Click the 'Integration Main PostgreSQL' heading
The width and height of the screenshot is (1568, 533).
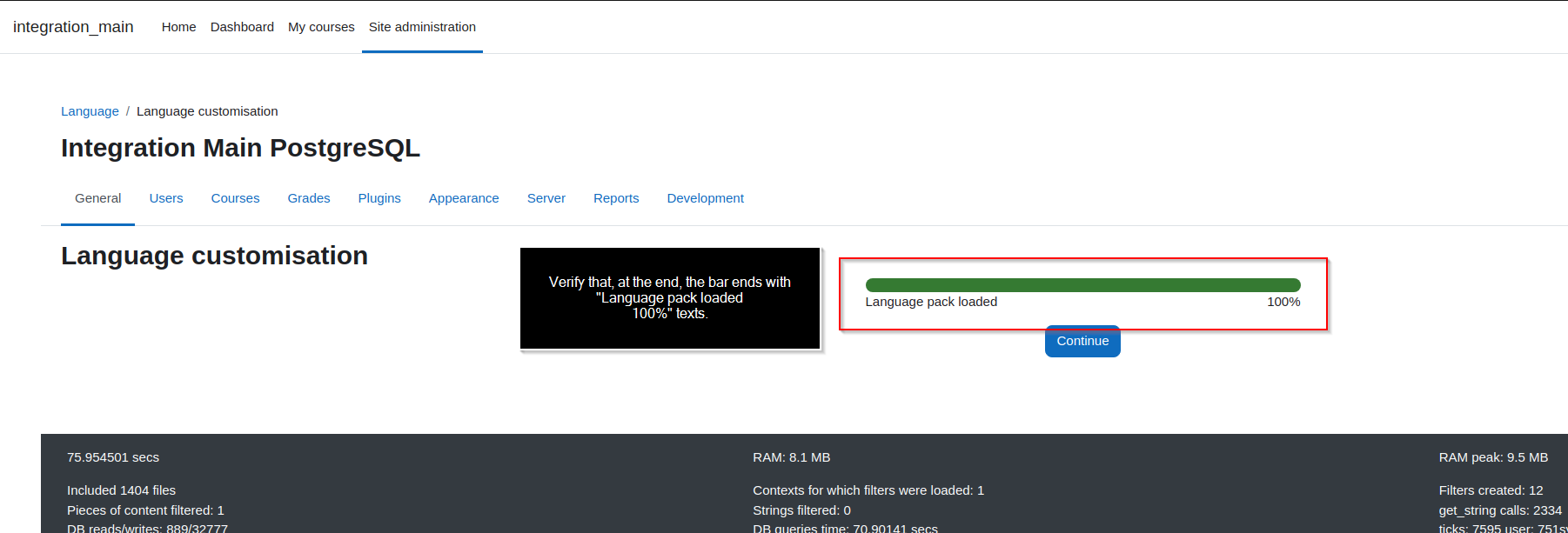[x=240, y=148]
